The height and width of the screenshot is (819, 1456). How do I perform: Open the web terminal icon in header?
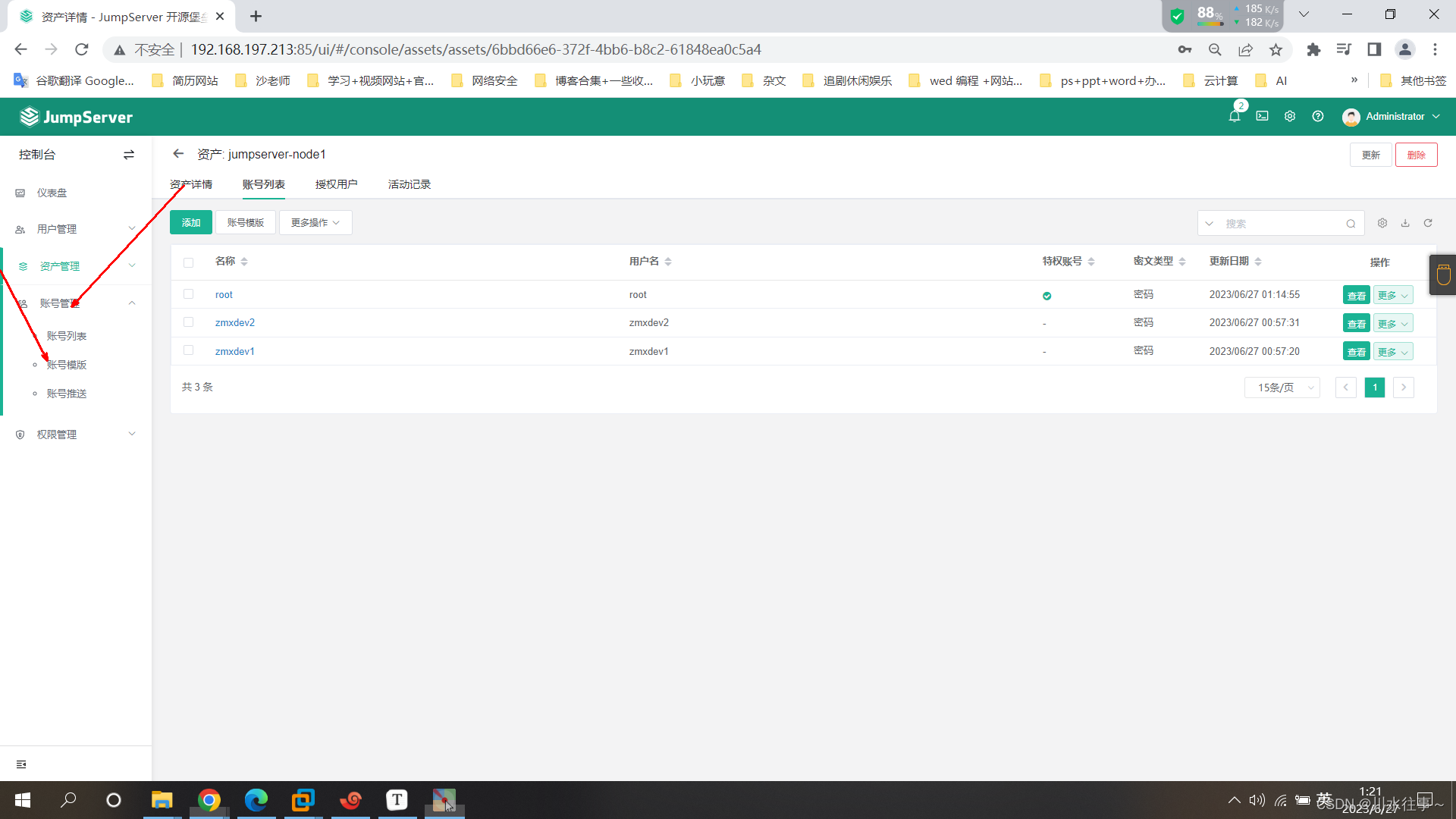tap(1262, 117)
